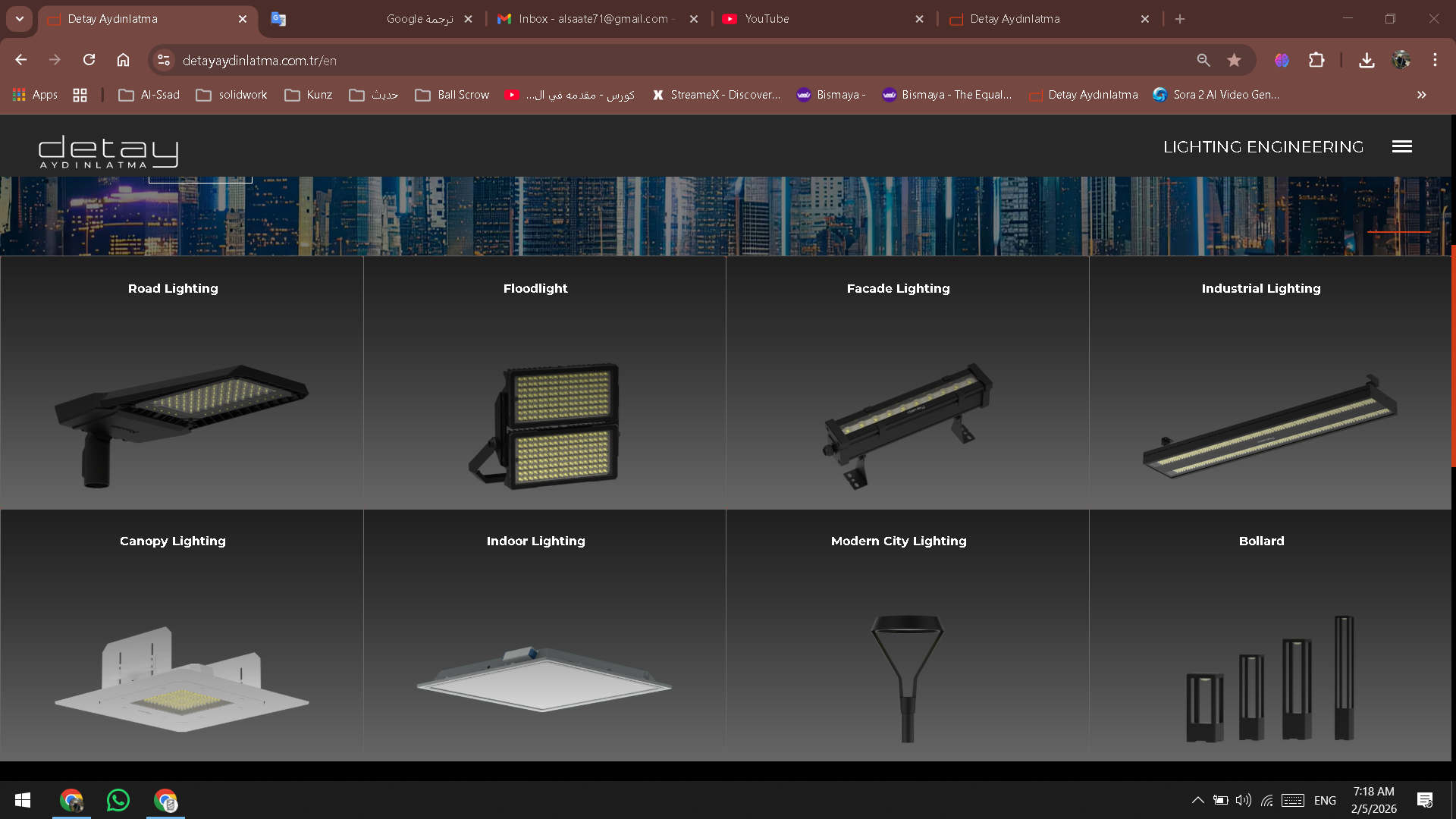The image size is (1456, 819).
Task: Open the hamburger menu on the Detay site
Action: (x=1401, y=146)
